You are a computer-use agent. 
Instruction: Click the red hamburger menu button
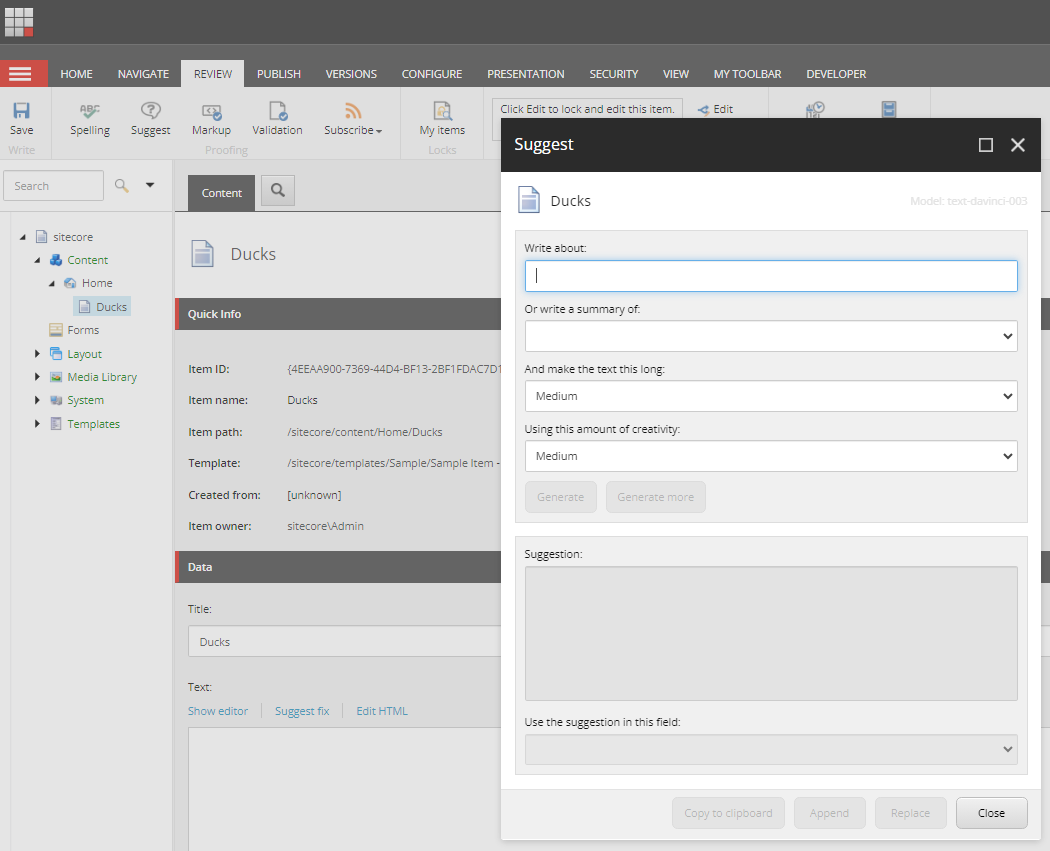tap(20, 74)
